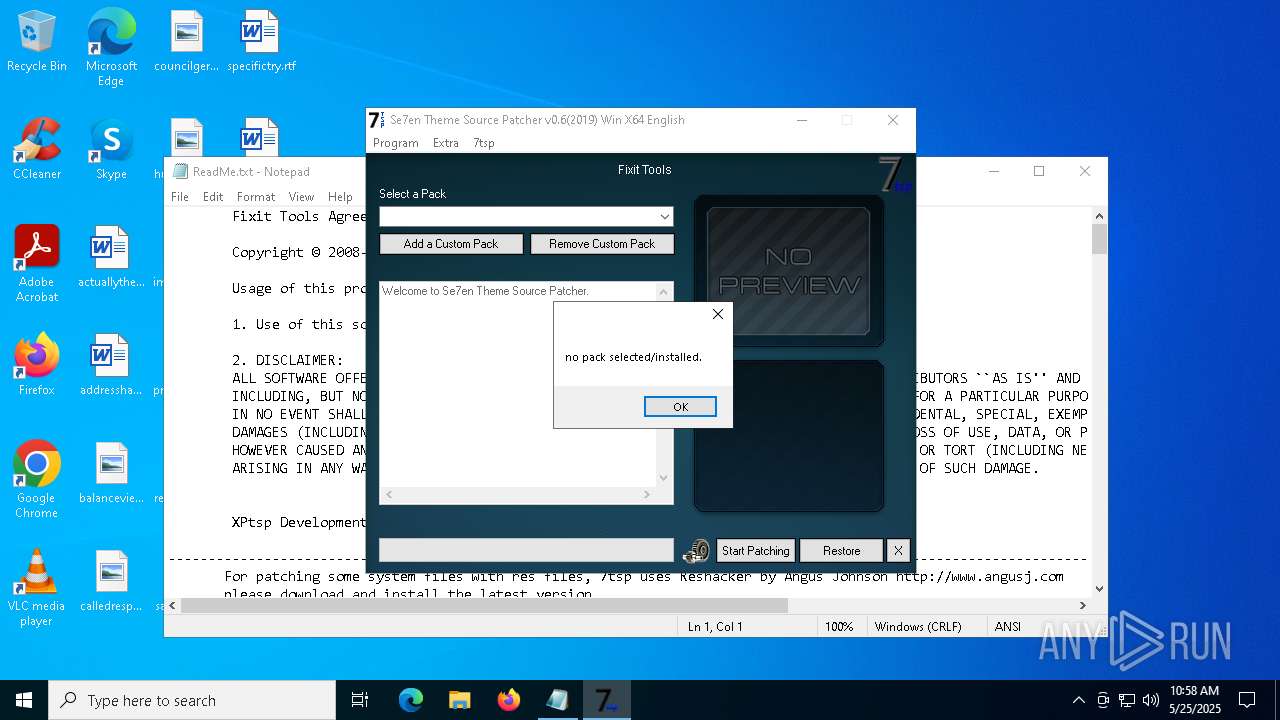The height and width of the screenshot is (720, 1280).
Task: Click the Start Patching button
Action: [x=756, y=551]
